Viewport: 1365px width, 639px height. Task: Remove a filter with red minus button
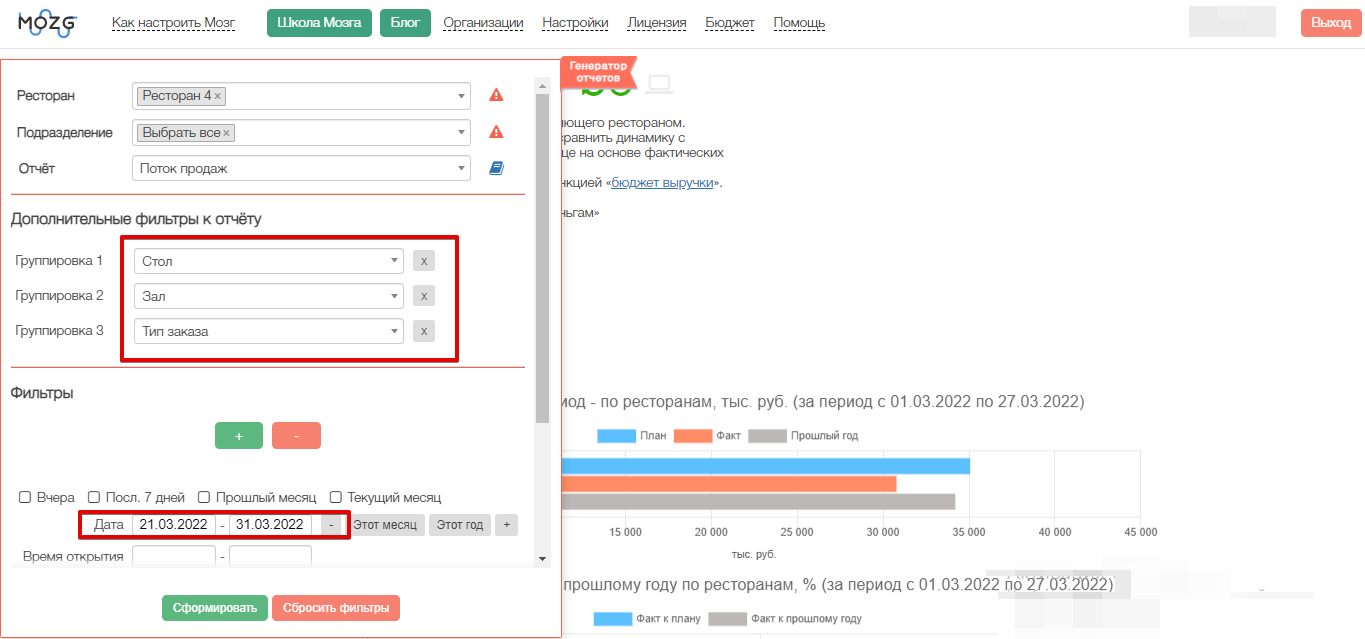coord(296,436)
